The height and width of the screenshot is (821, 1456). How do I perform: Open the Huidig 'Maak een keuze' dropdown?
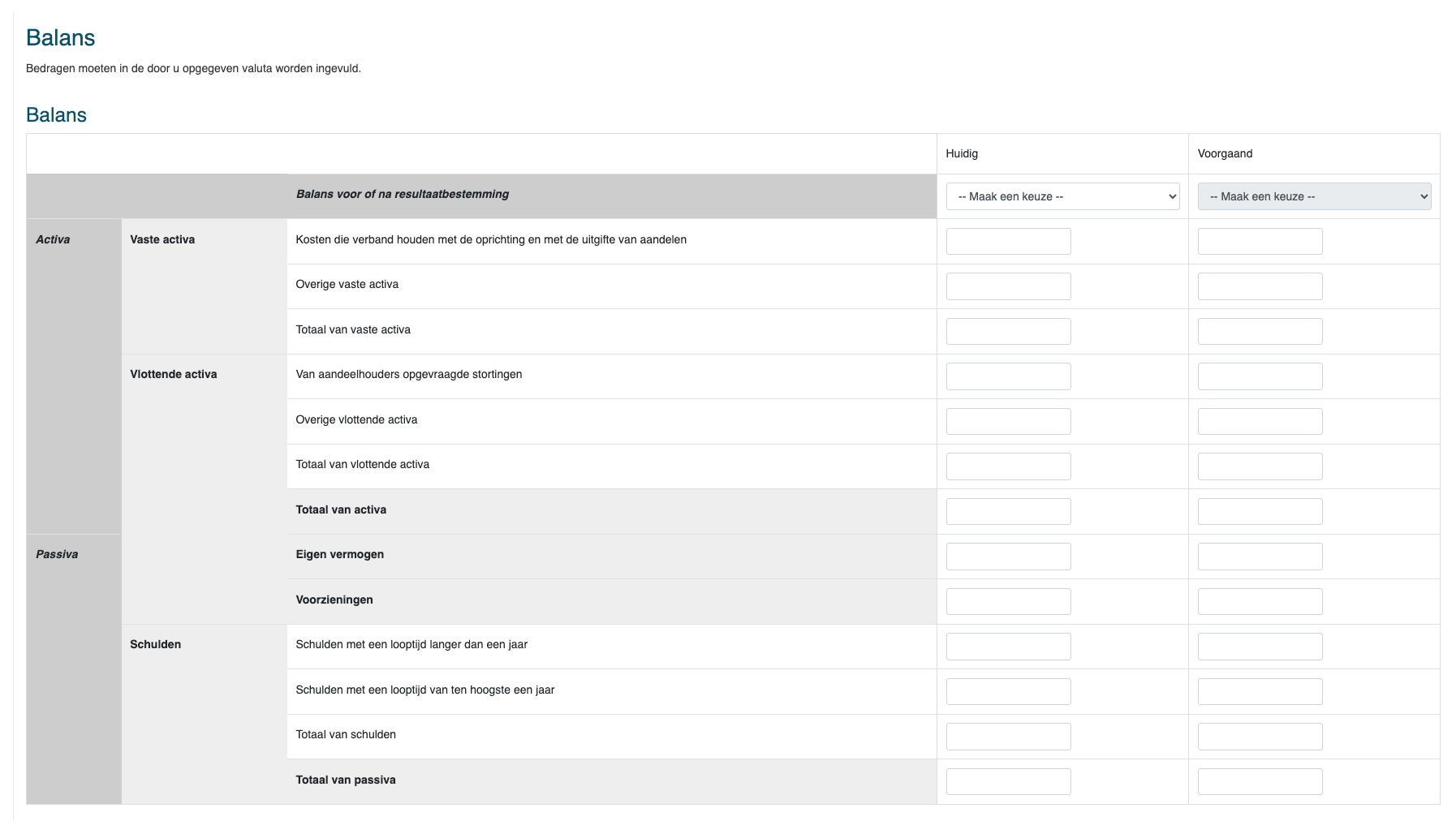coord(1062,196)
